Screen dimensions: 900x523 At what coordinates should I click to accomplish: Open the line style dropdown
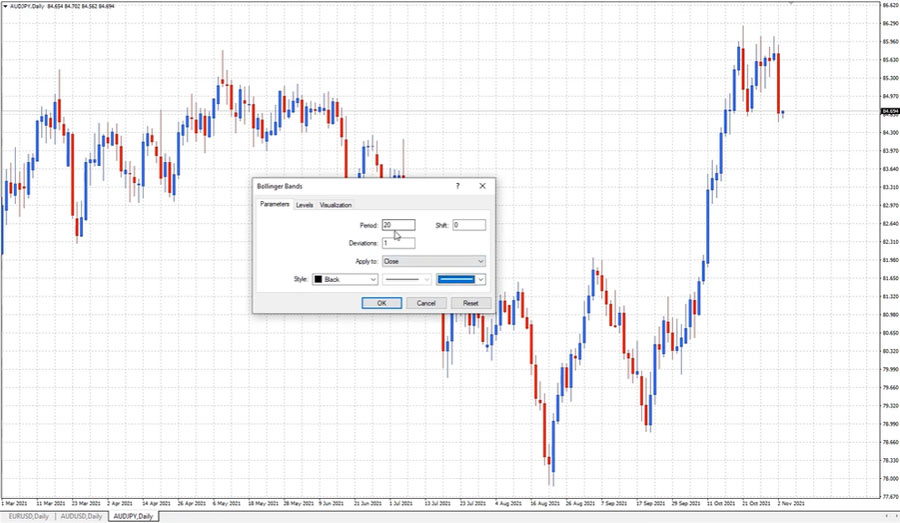coord(408,280)
